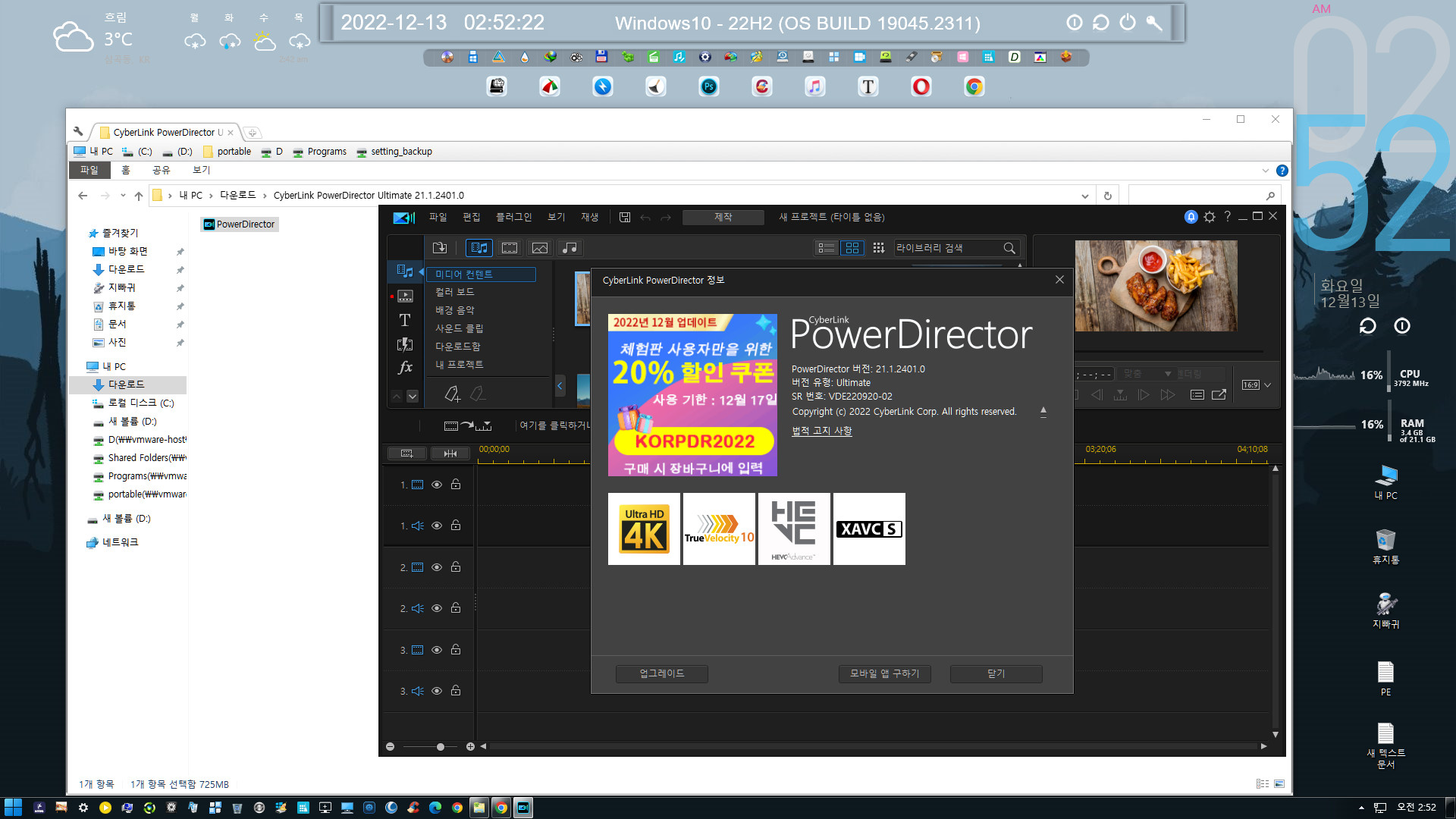Filter library by images only icon
Screen dimensions: 1456x819
539,248
